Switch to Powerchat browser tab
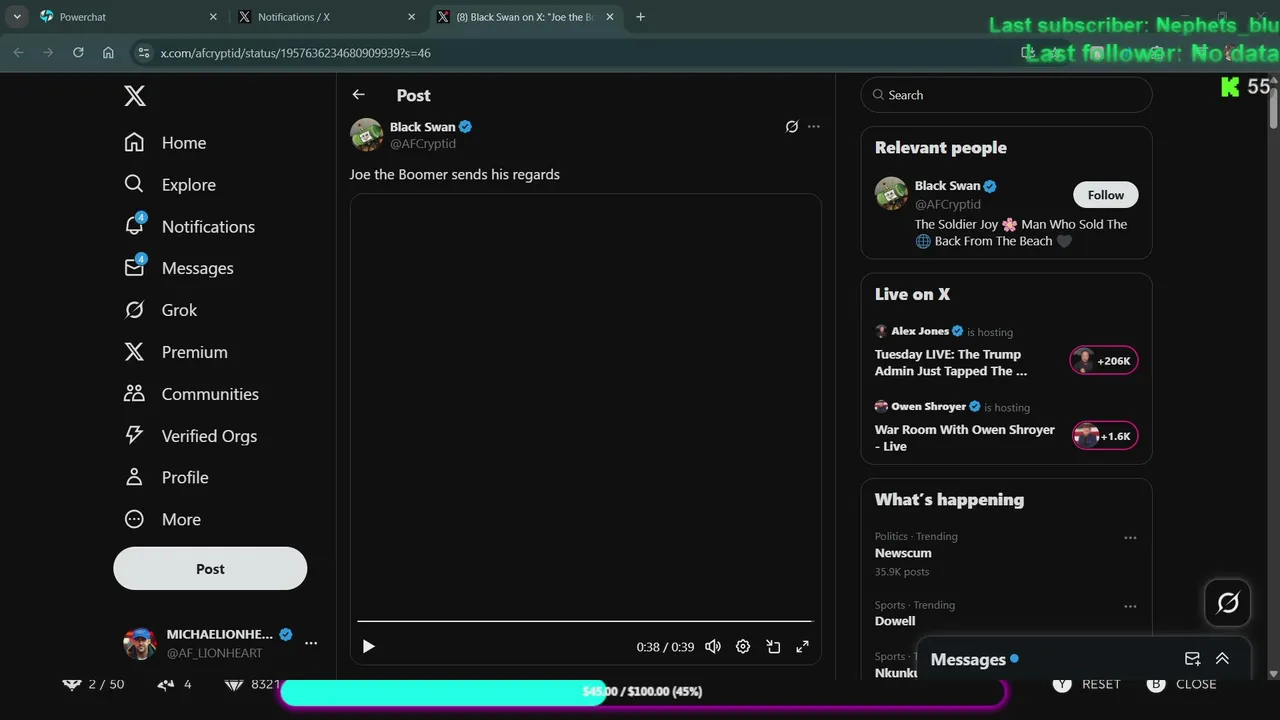Viewport: 1280px width, 720px height. (128, 17)
